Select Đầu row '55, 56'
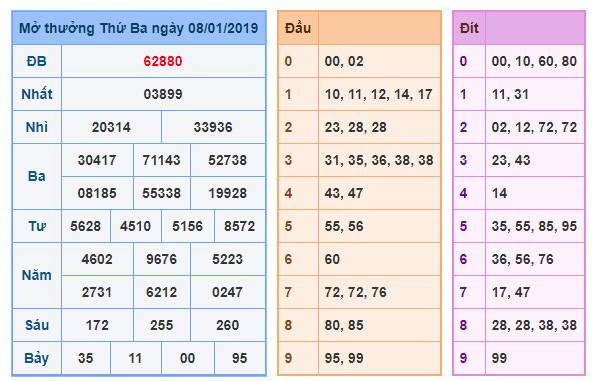Screen dimensions: 596x381 pos(344,226)
